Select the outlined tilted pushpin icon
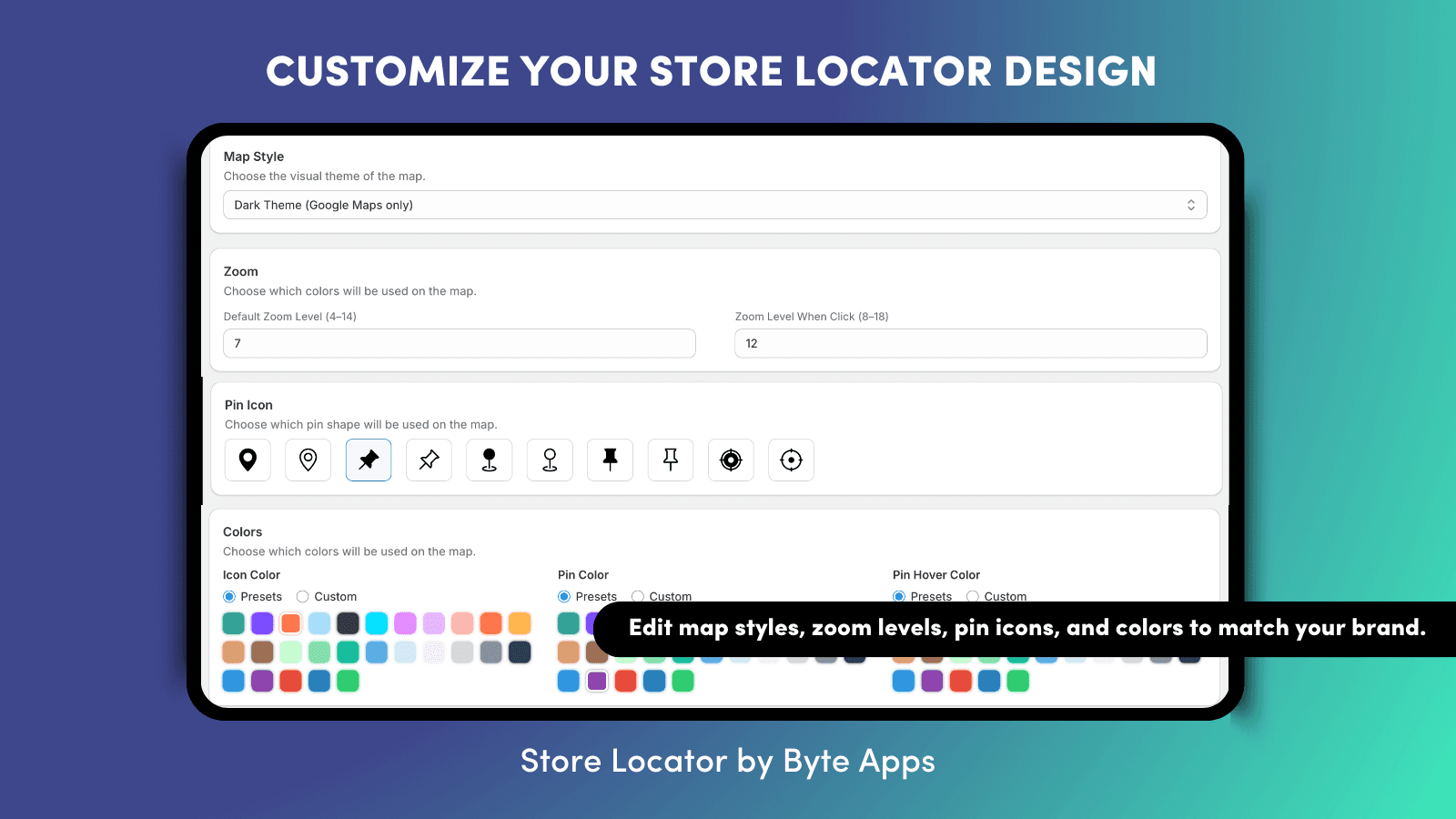 coord(429,460)
